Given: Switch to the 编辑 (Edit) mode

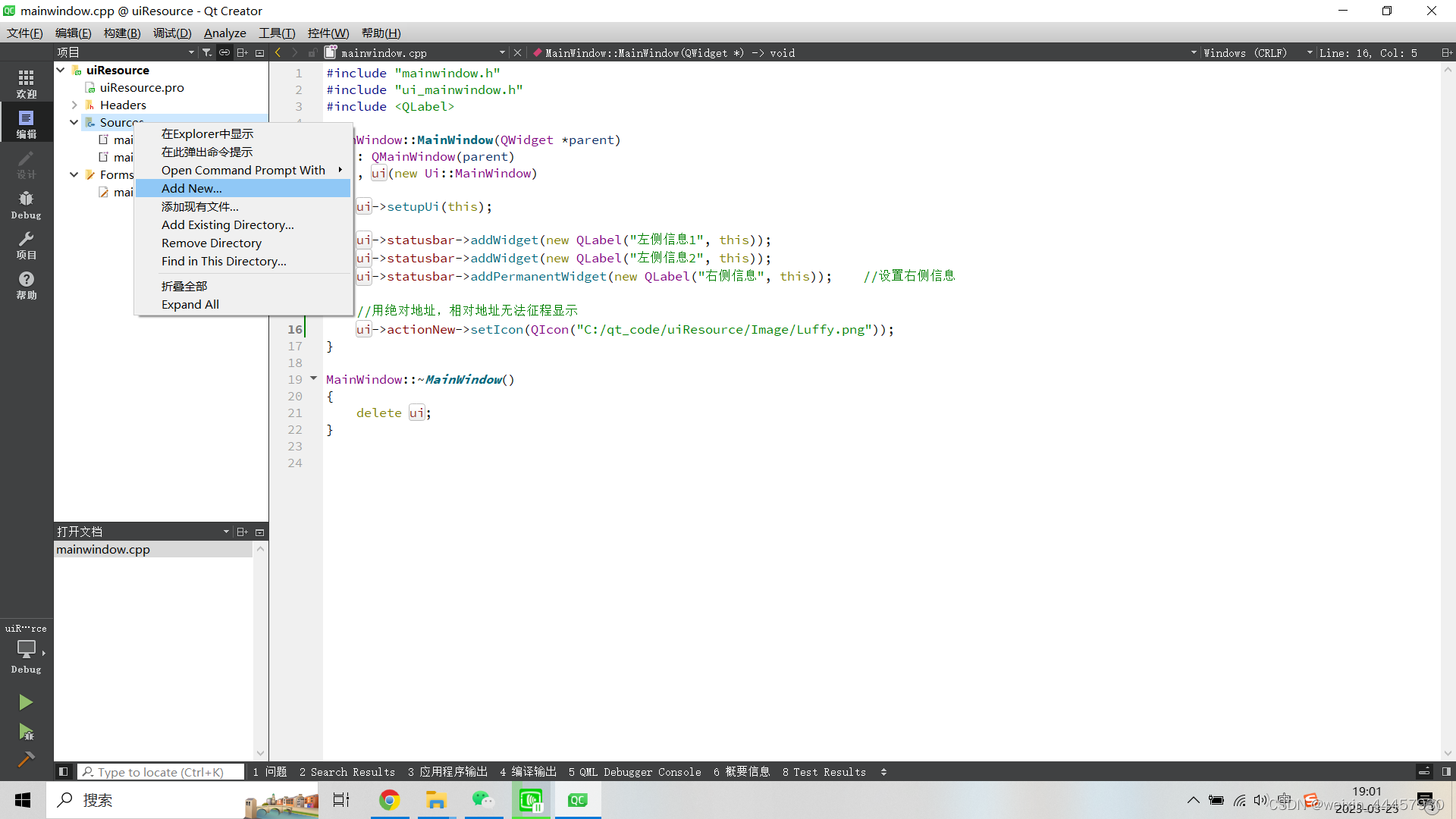Looking at the screenshot, I should coord(27,124).
